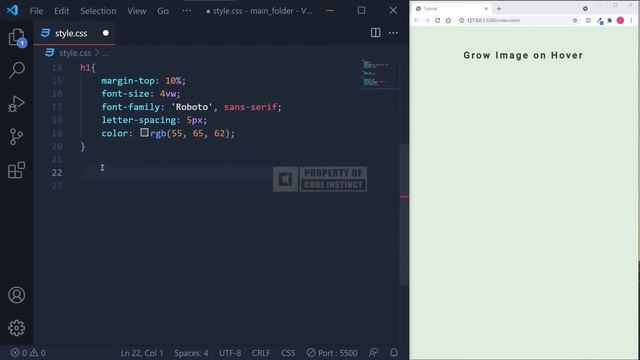Image resolution: width=640 pixels, height=360 pixels.
Task: Open Source Control view
Action: coord(17,137)
